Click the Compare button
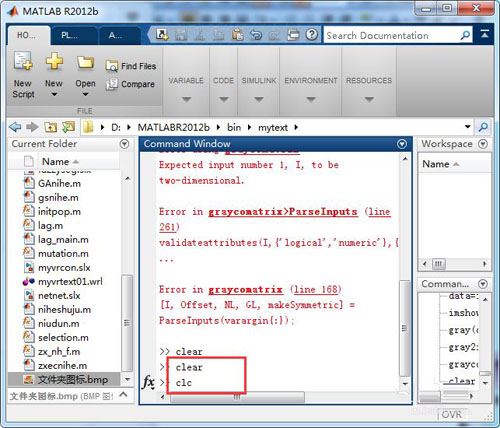This screenshot has width=500, height=428. point(130,84)
